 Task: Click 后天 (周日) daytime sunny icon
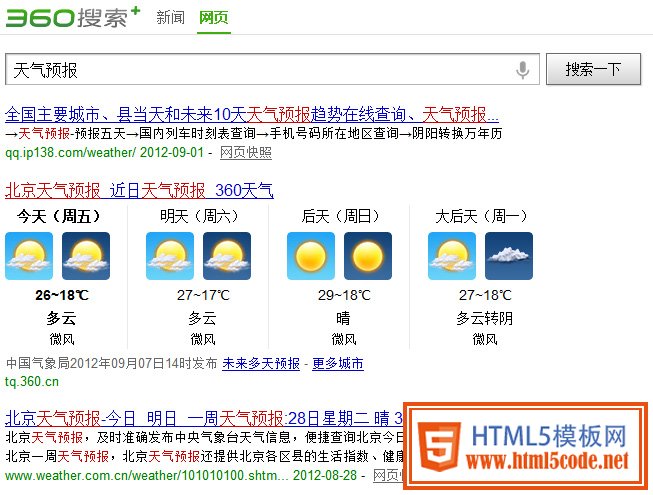pyautogui.click(x=311, y=256)
